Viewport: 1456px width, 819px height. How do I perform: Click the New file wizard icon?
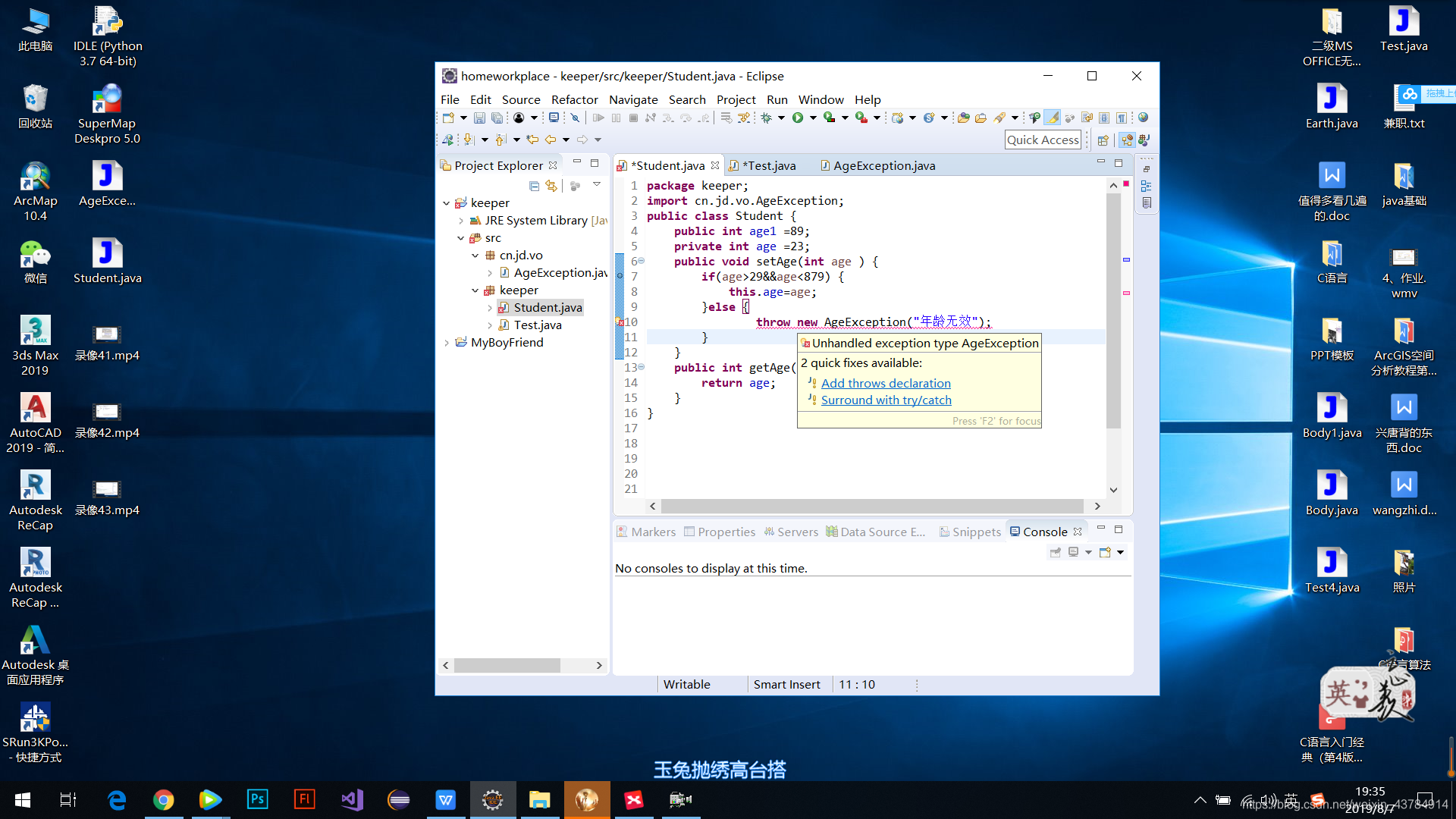(448, 118)
